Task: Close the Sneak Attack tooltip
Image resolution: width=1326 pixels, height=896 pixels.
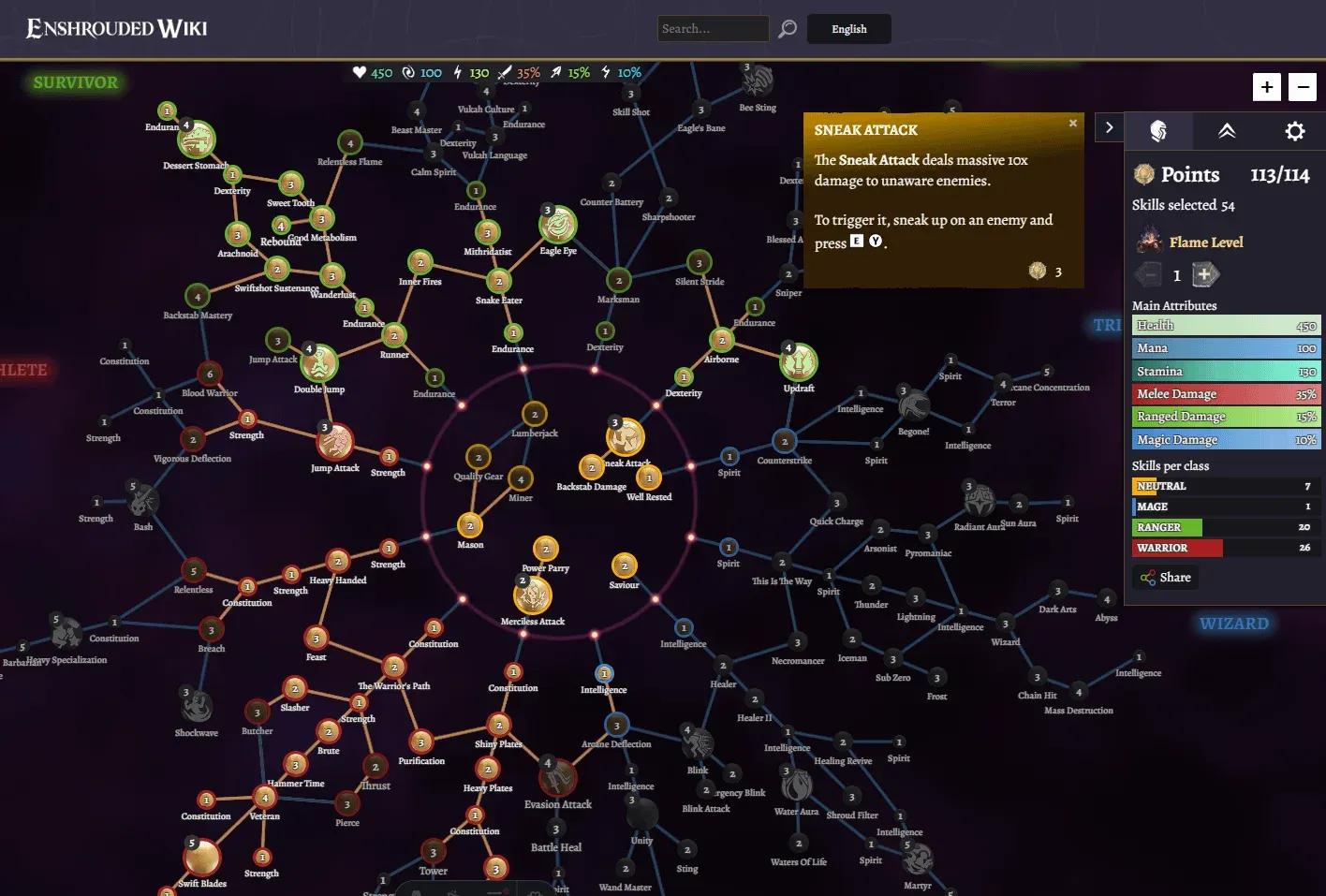Action: 1072,123
